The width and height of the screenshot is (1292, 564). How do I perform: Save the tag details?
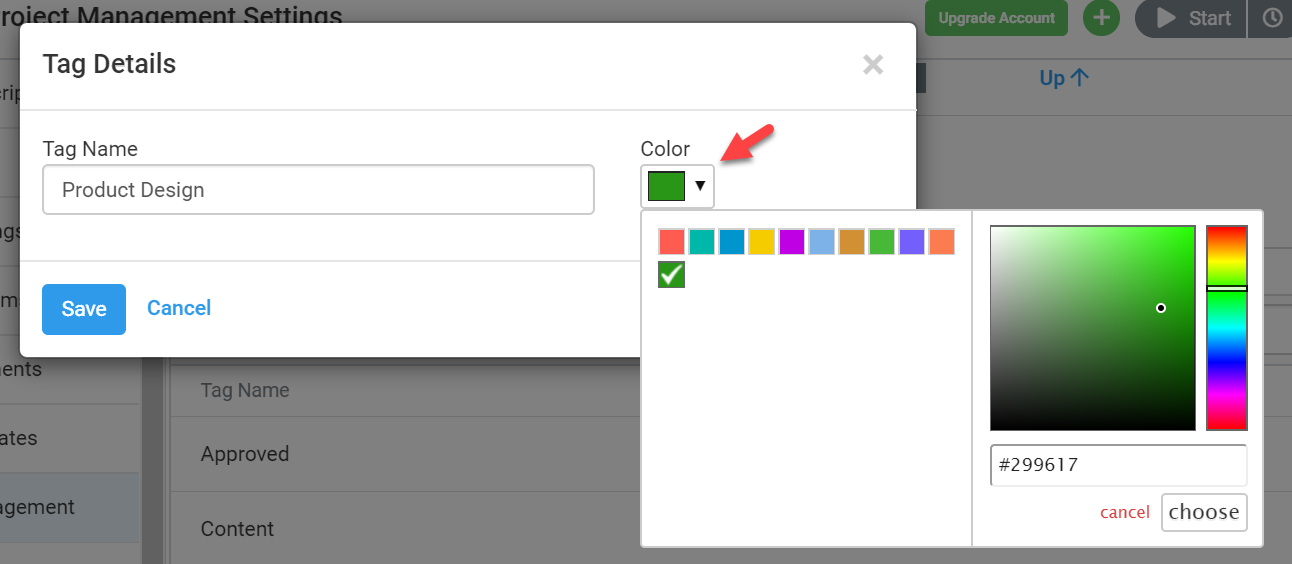pos(84,309)
